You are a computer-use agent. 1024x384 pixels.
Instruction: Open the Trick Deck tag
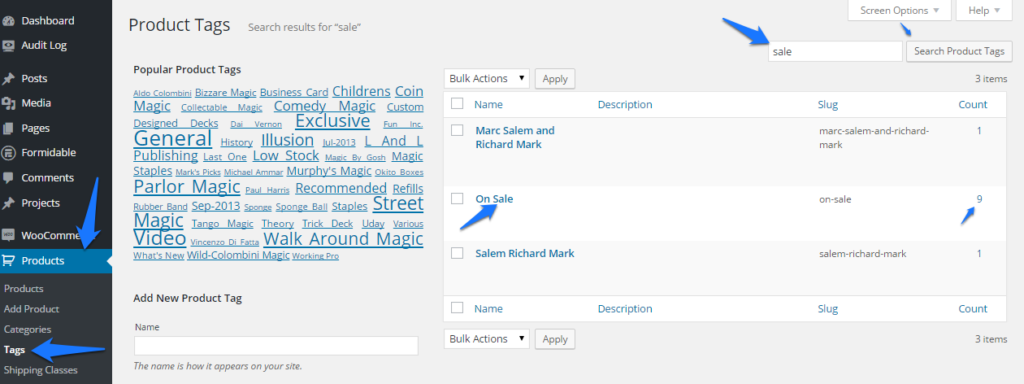click(327, 223)
